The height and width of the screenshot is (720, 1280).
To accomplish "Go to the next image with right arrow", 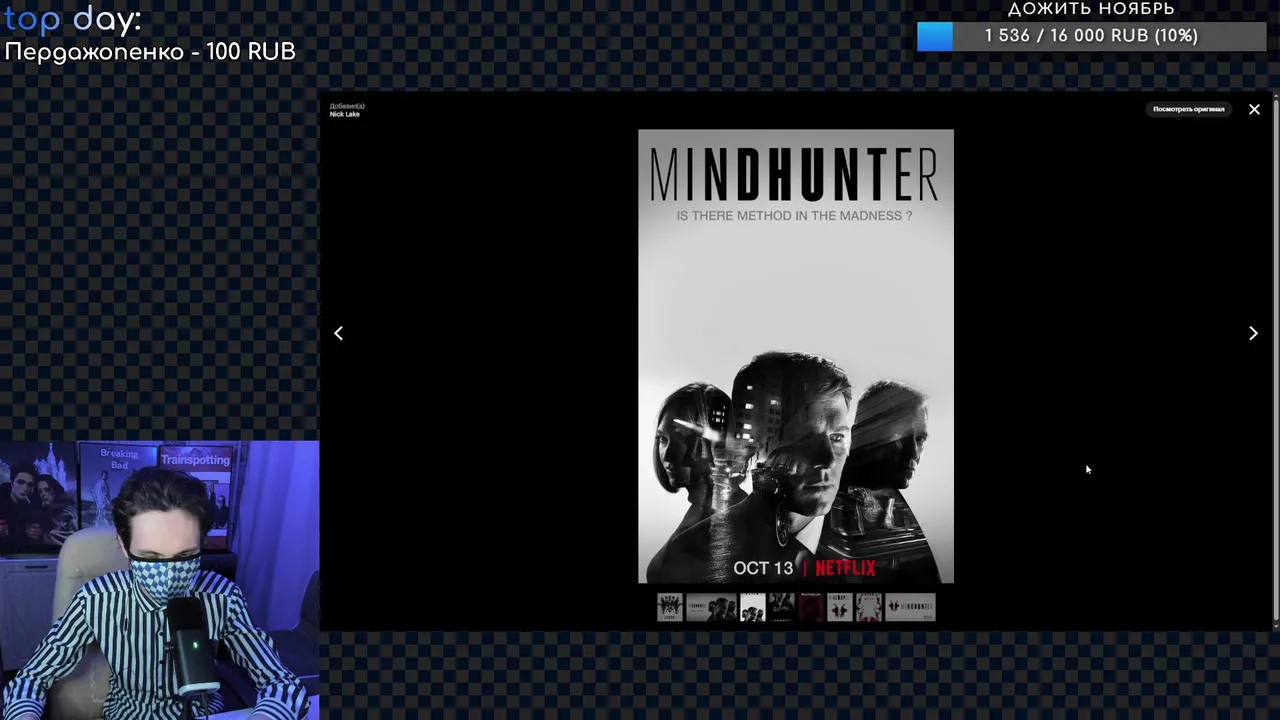I will pos(1253,333).
